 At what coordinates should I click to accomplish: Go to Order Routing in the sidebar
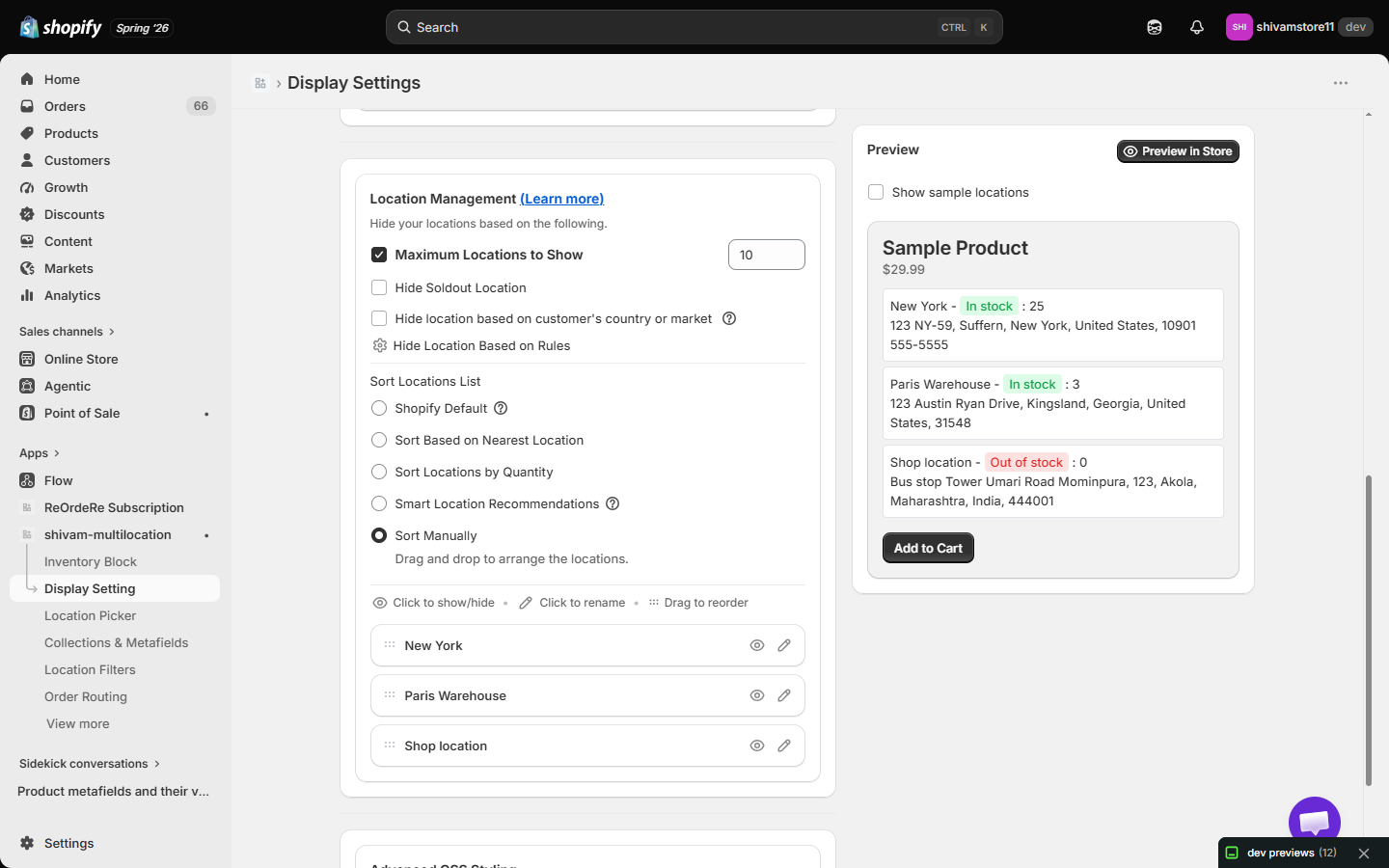[x=85, y=696]
